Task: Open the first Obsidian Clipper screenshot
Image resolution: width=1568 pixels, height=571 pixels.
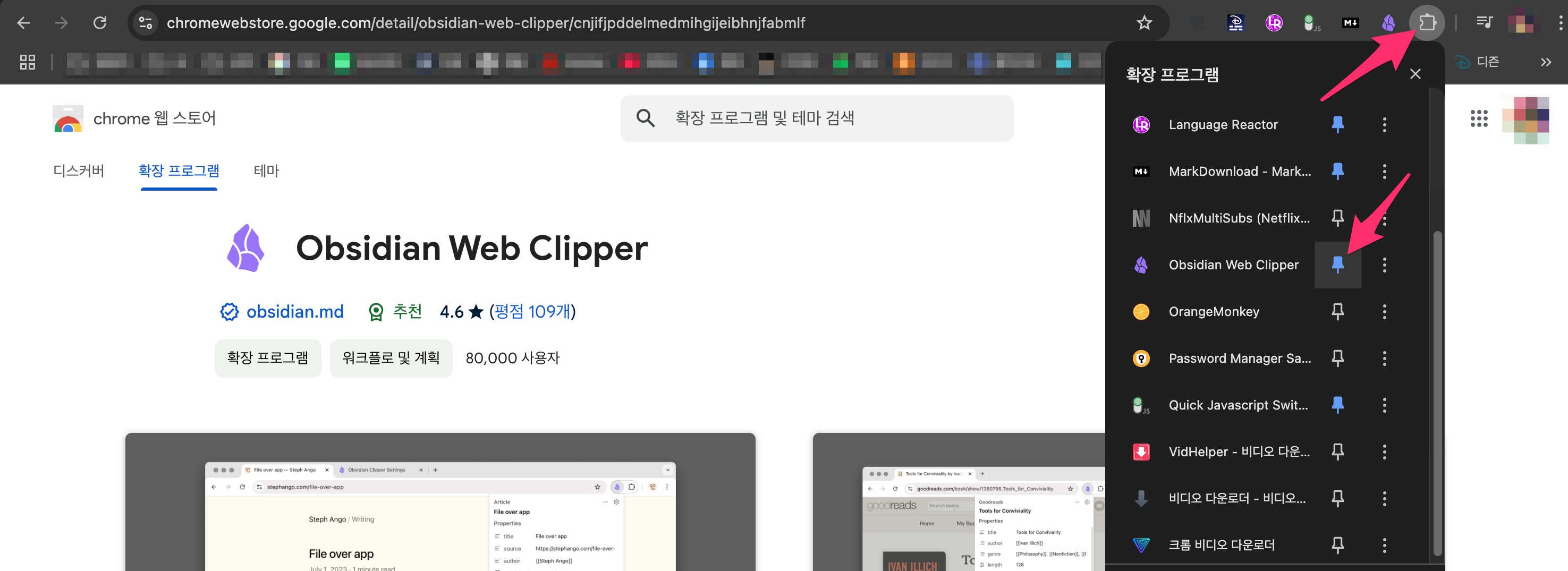Action: click(440, 501)
